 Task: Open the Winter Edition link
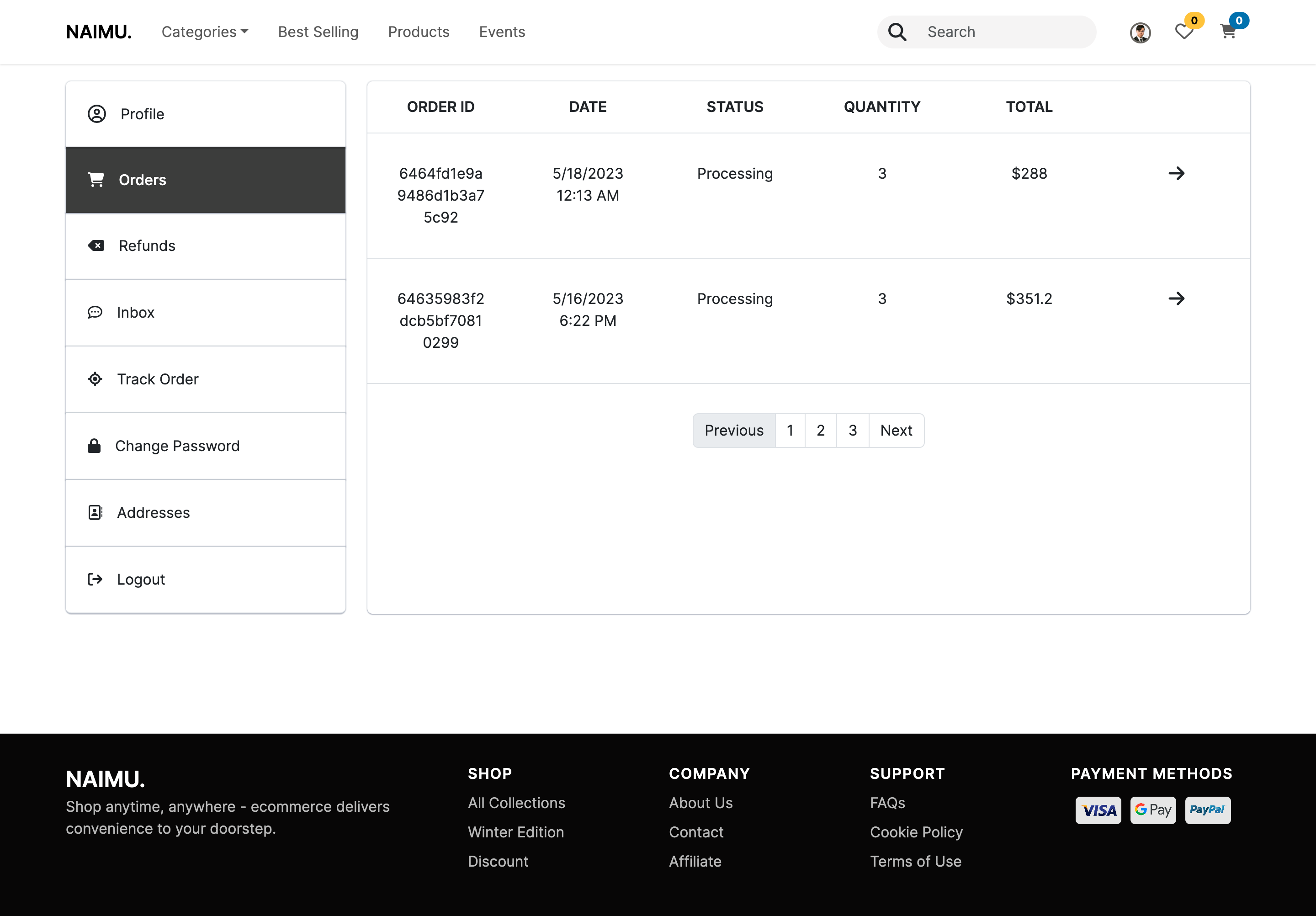point(515,832)
